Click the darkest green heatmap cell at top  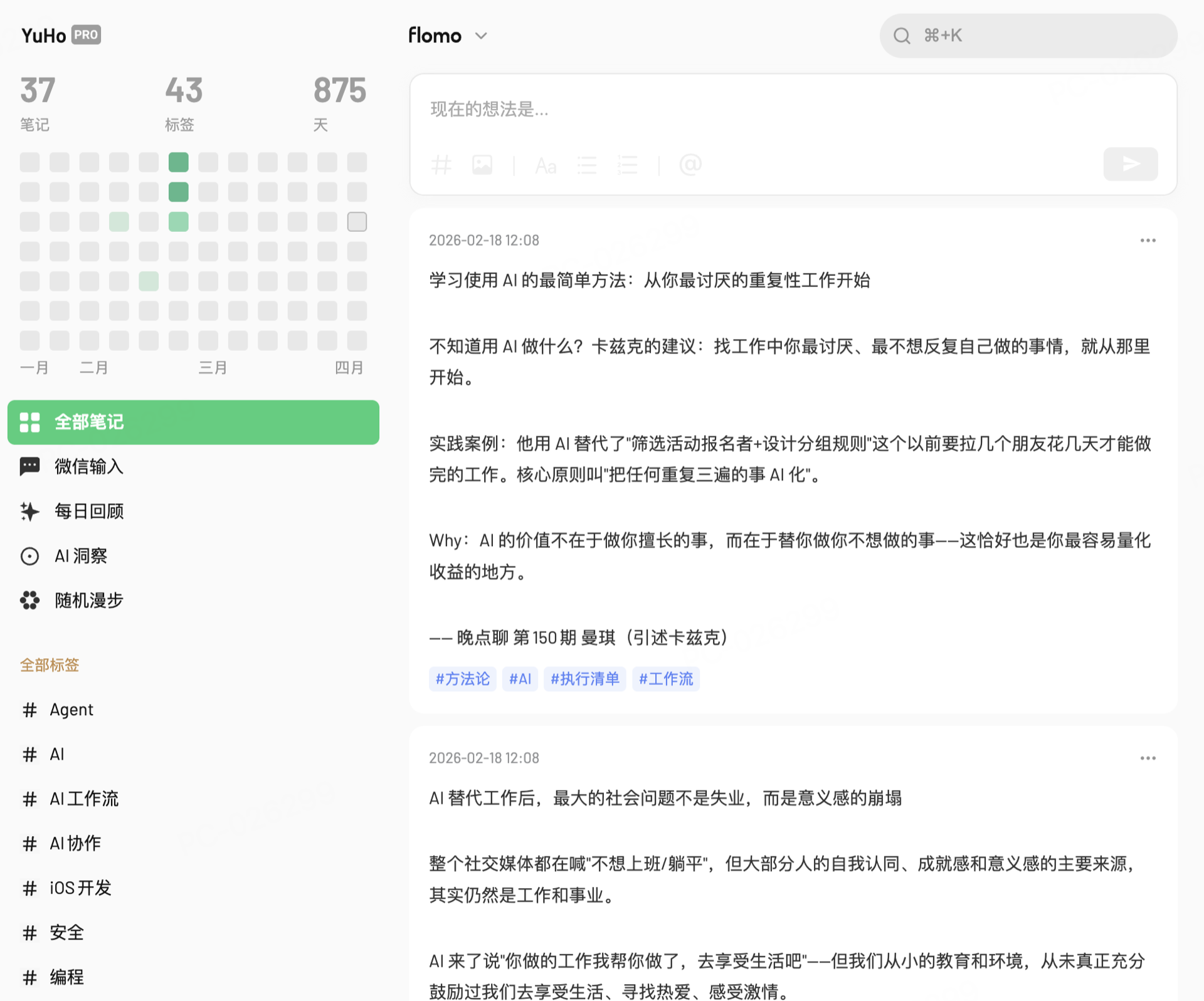[x=179, y=162]
